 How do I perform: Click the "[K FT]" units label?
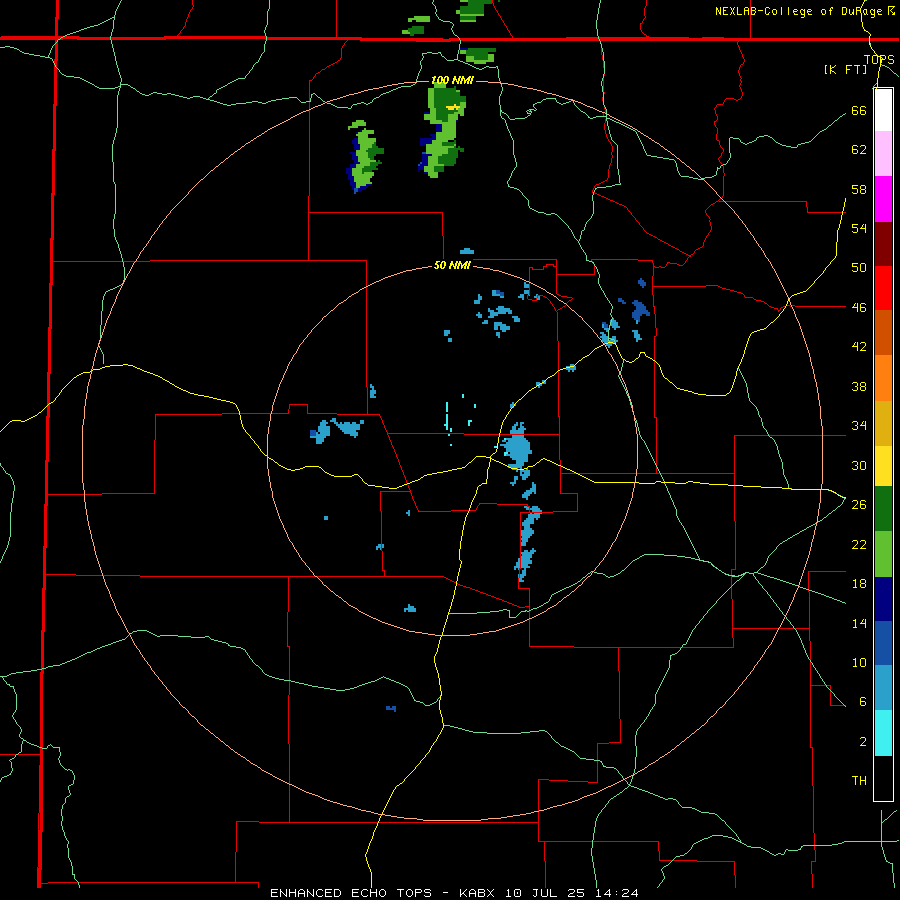(845, 69)
